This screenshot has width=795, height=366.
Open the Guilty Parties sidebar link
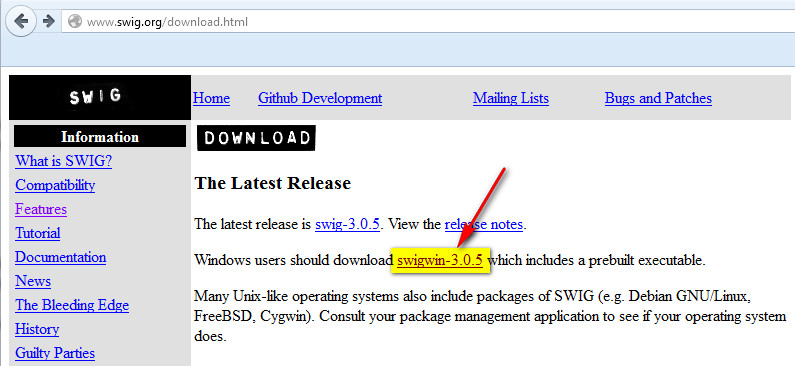[55, 353]
